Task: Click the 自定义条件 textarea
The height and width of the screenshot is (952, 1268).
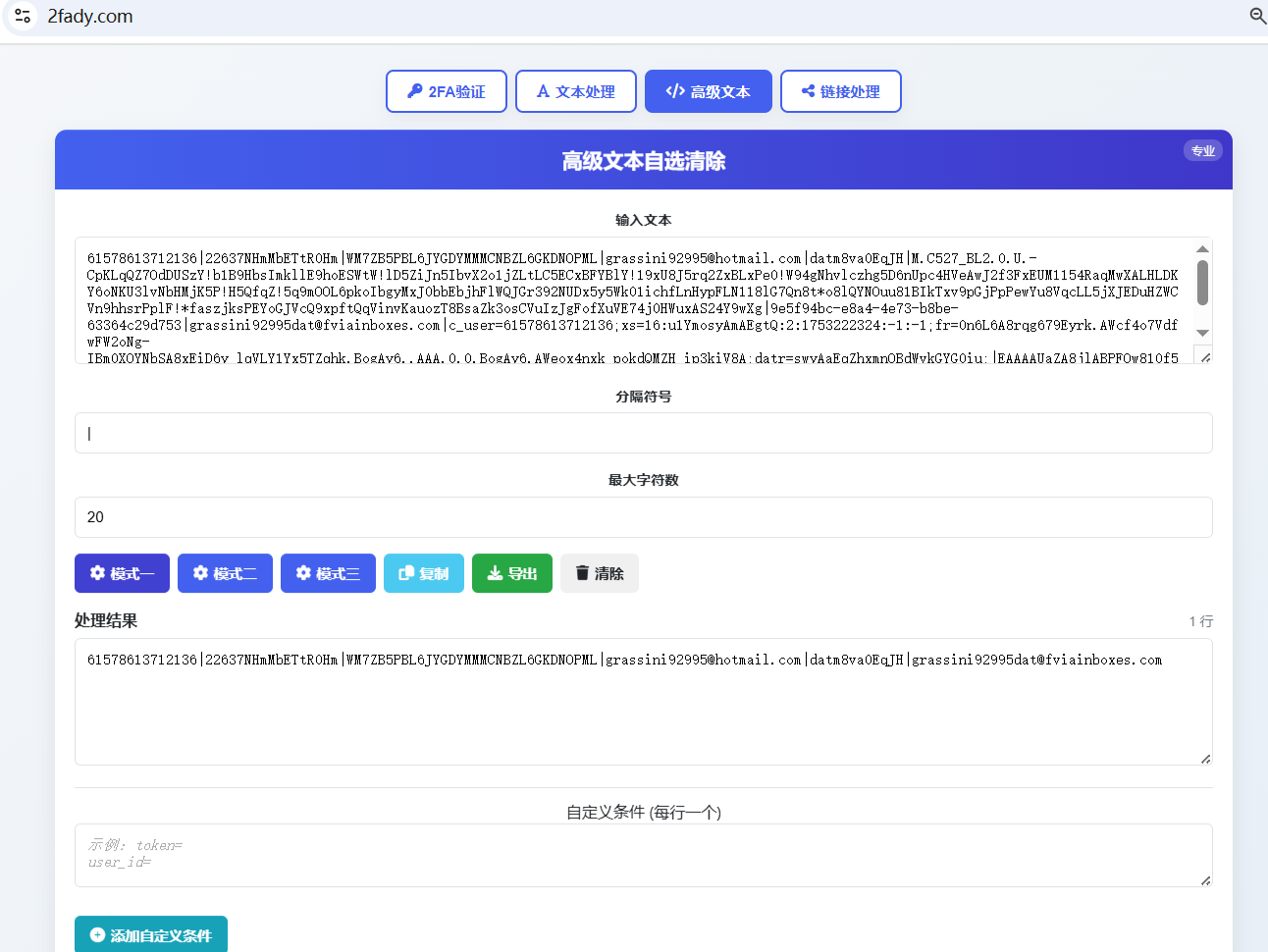Action: click(643, 855)
